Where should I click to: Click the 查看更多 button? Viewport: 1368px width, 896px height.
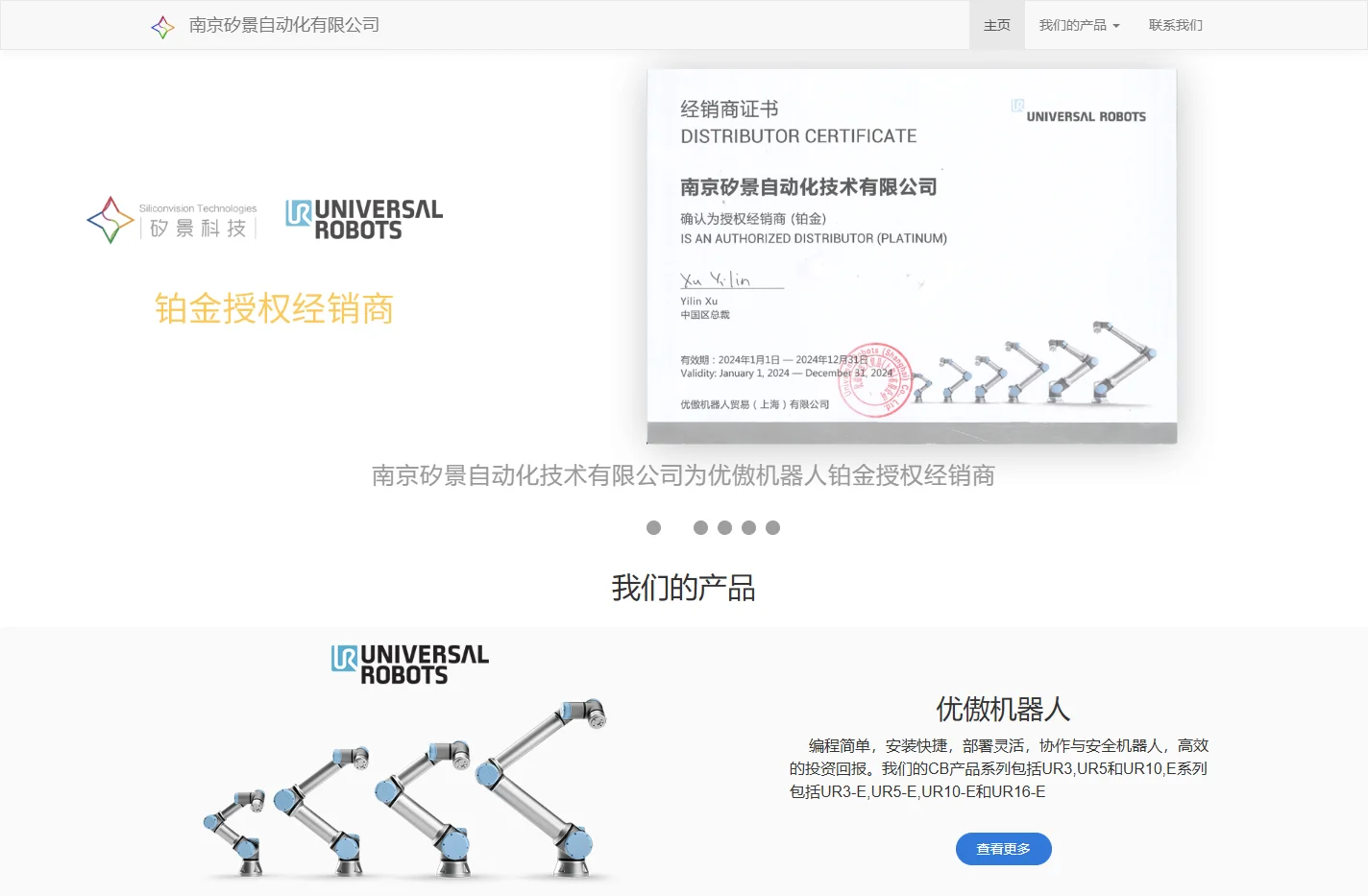(1004, 849)
